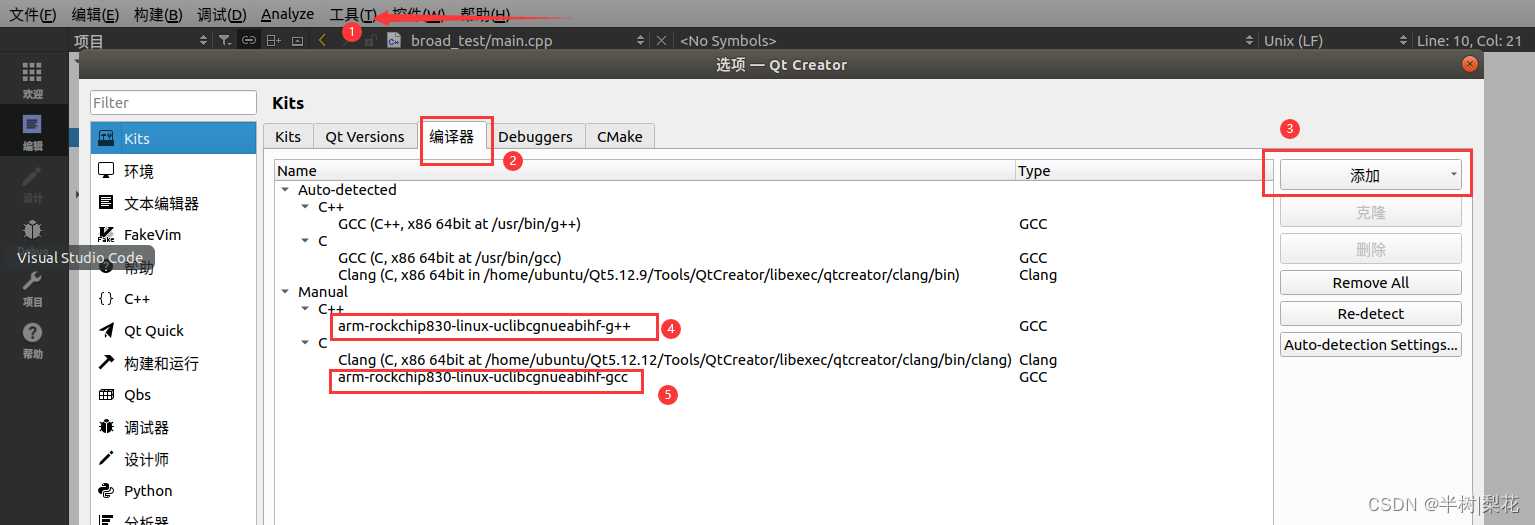Open Auto-detection Settings
1535x525 pixels.
tap(1371, 345)
